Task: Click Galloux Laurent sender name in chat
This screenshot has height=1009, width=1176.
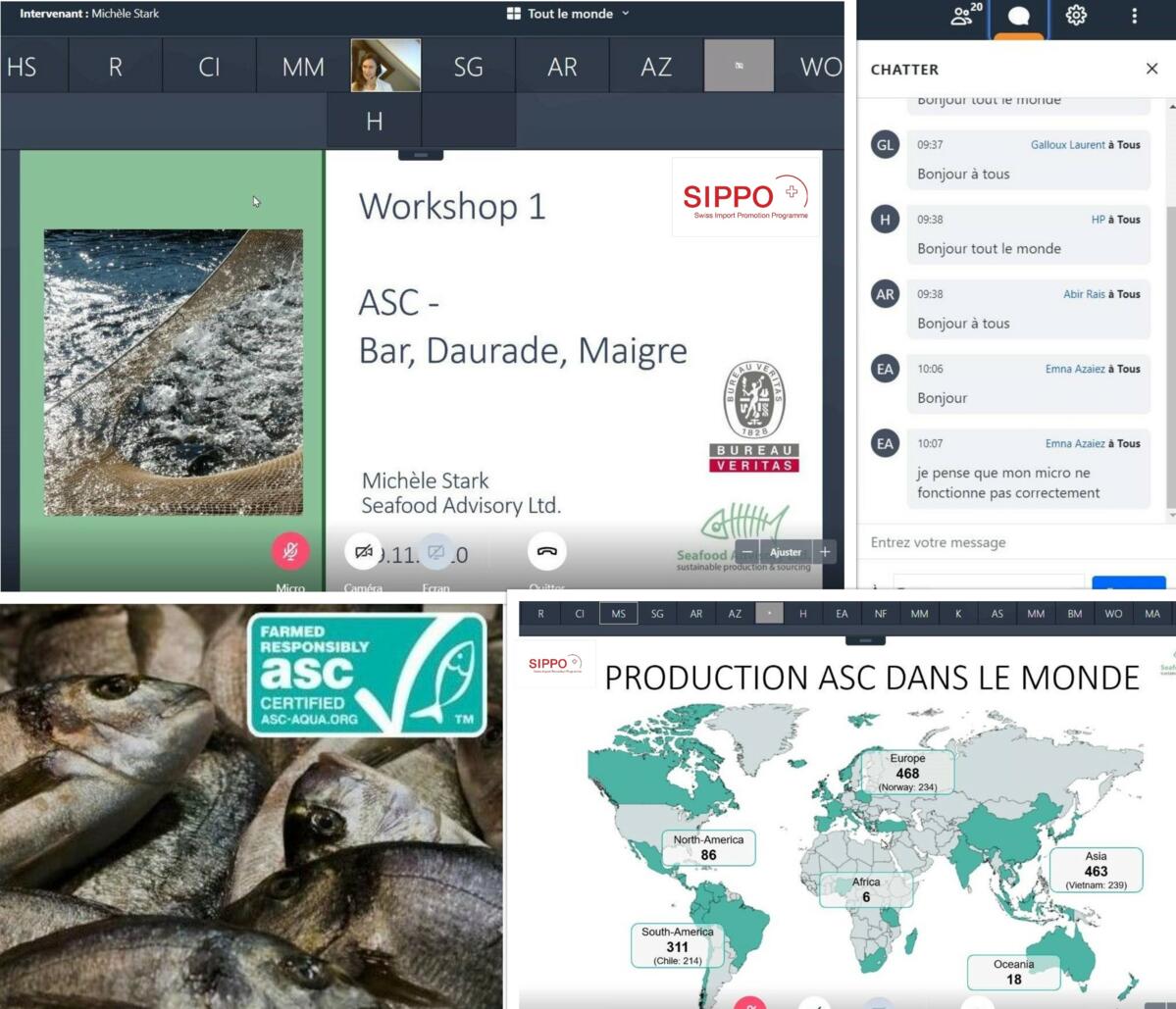Action: click(x=1067, y=145)
